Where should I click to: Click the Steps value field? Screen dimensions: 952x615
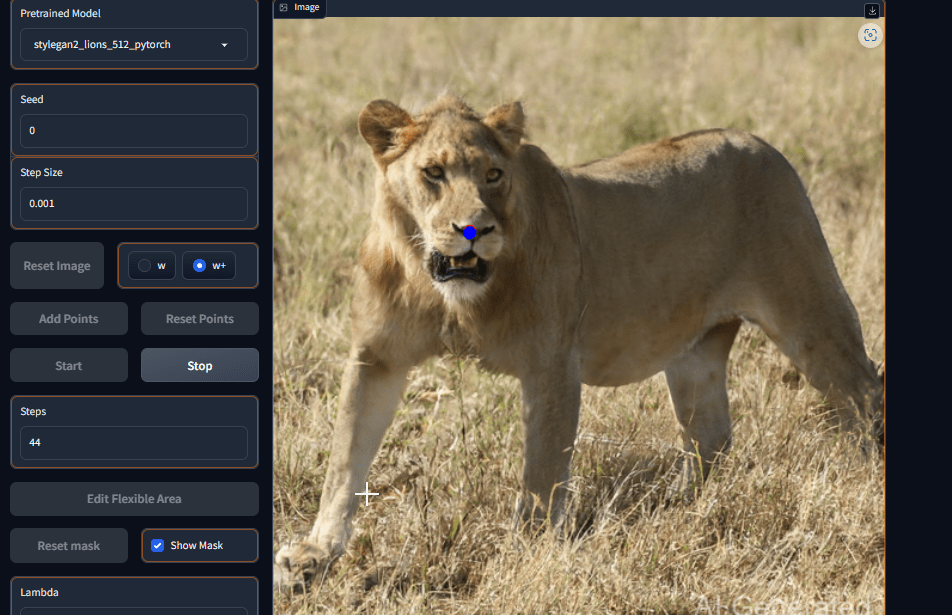point(134,443)
